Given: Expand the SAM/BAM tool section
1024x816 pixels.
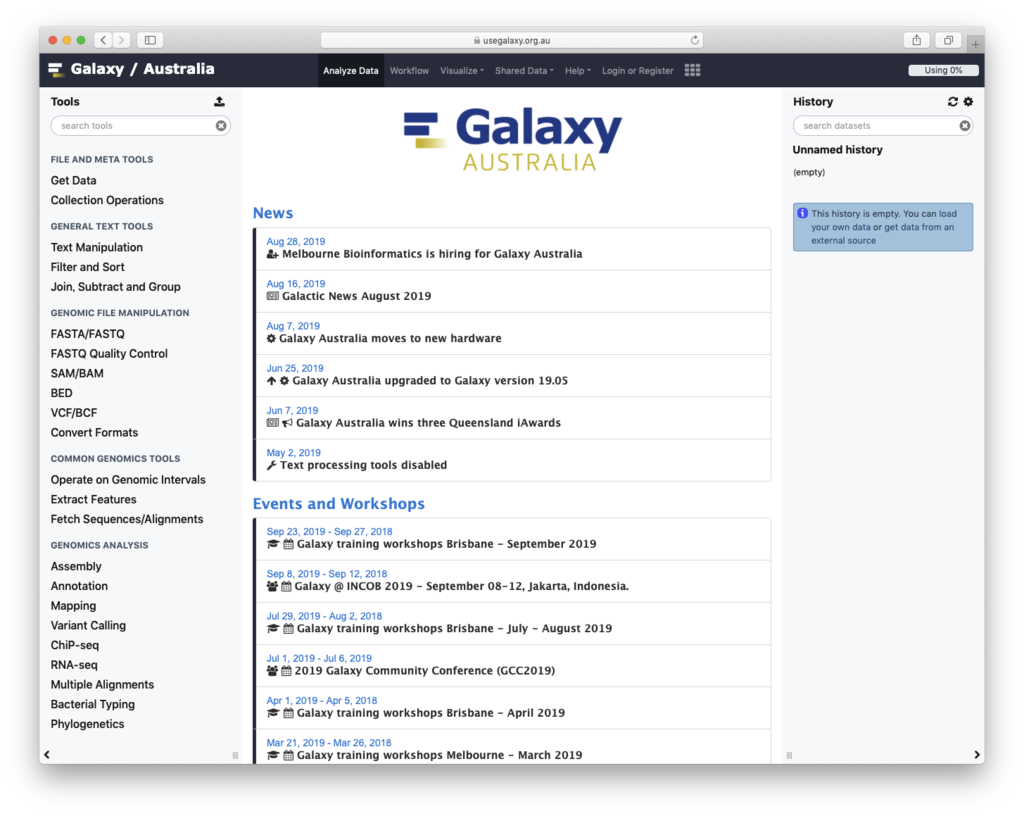Looking at the screenshot, I should pos(77,373).
